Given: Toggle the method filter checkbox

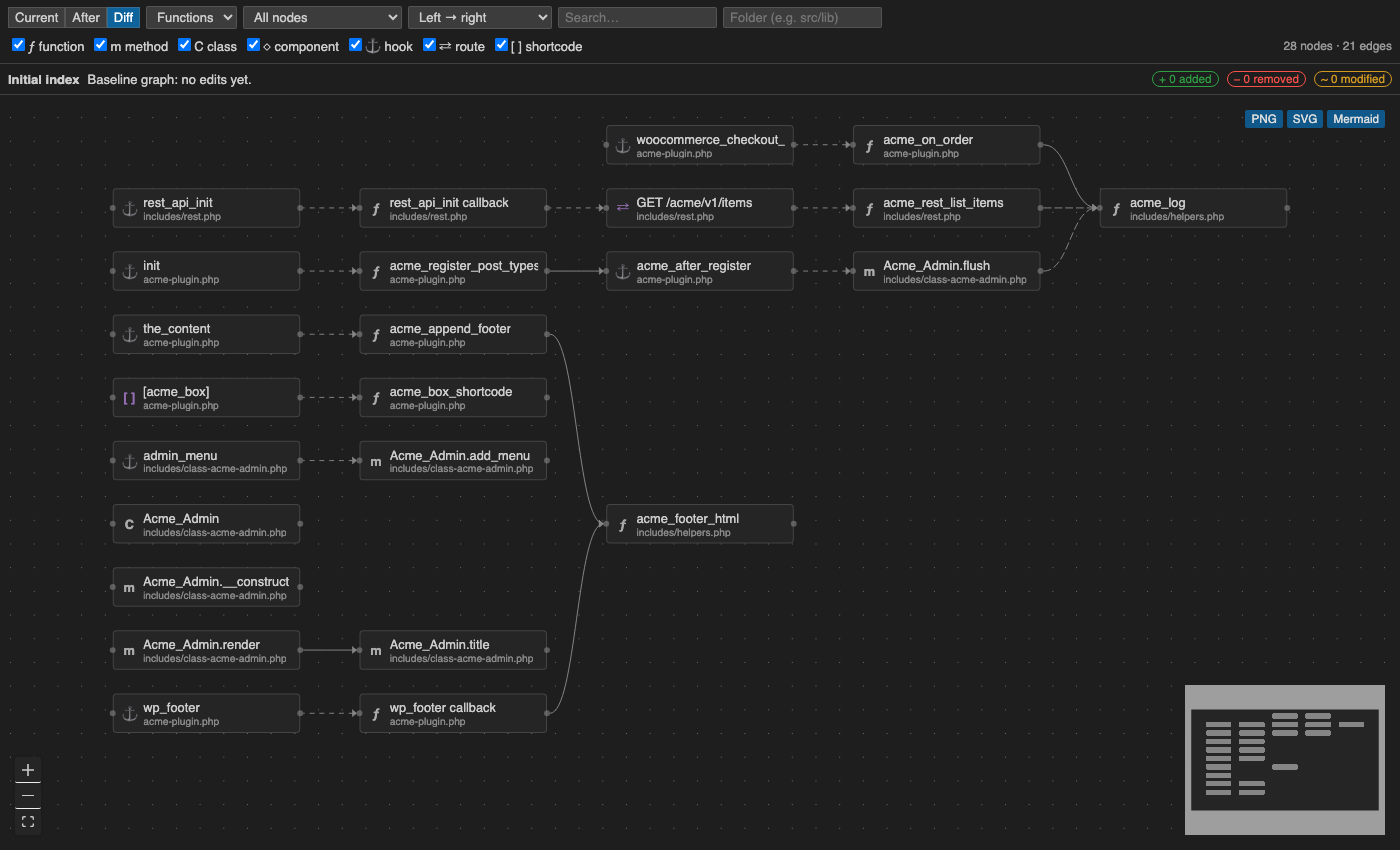Looking at the screenshot, I should (x=100, y=45).
